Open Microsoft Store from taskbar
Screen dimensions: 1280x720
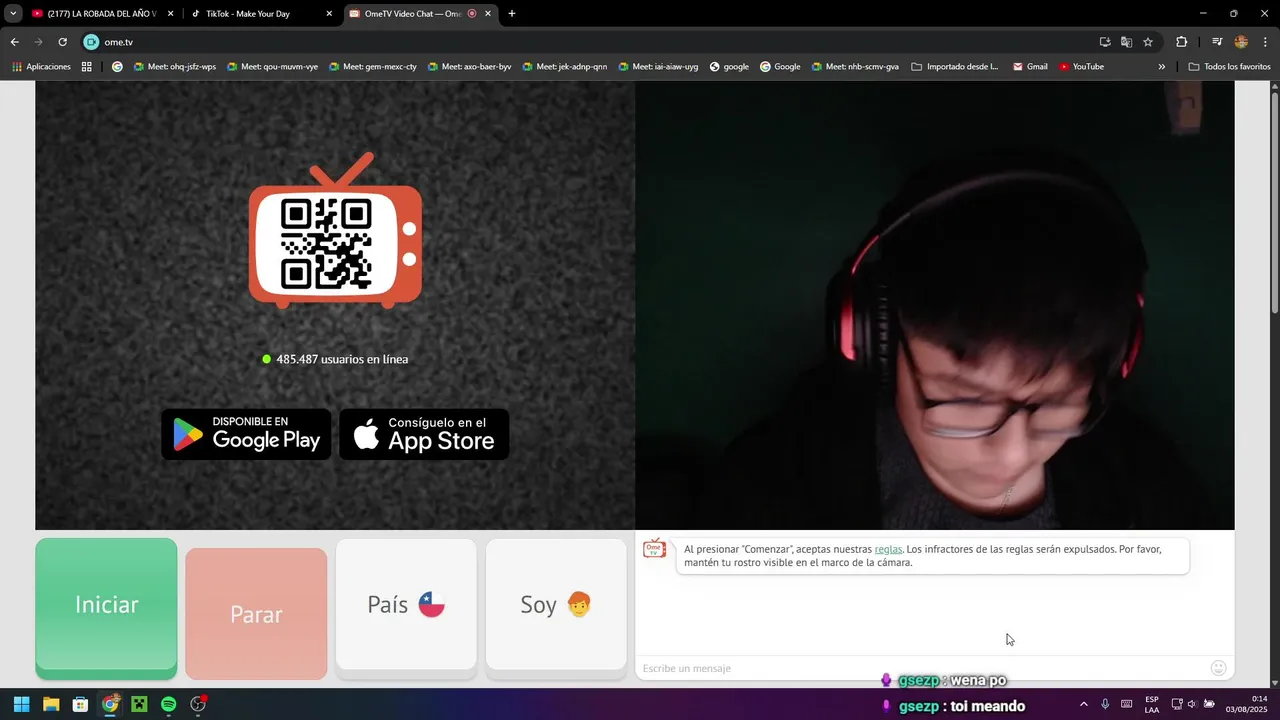coord(80,704)
